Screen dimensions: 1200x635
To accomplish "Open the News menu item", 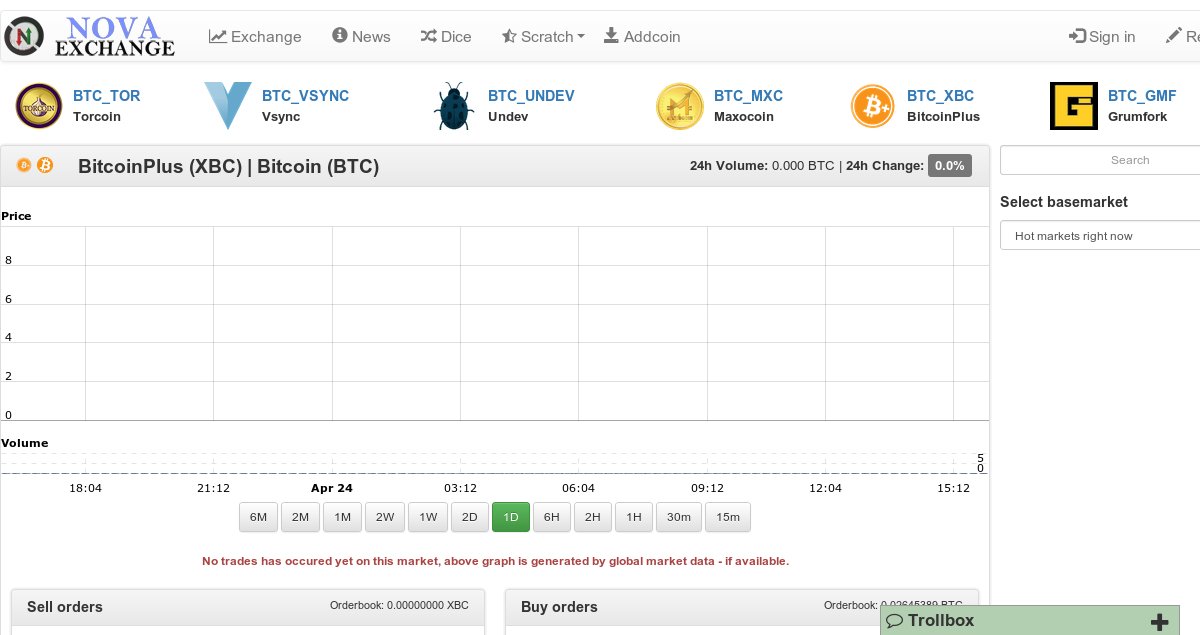I will 361,36.
